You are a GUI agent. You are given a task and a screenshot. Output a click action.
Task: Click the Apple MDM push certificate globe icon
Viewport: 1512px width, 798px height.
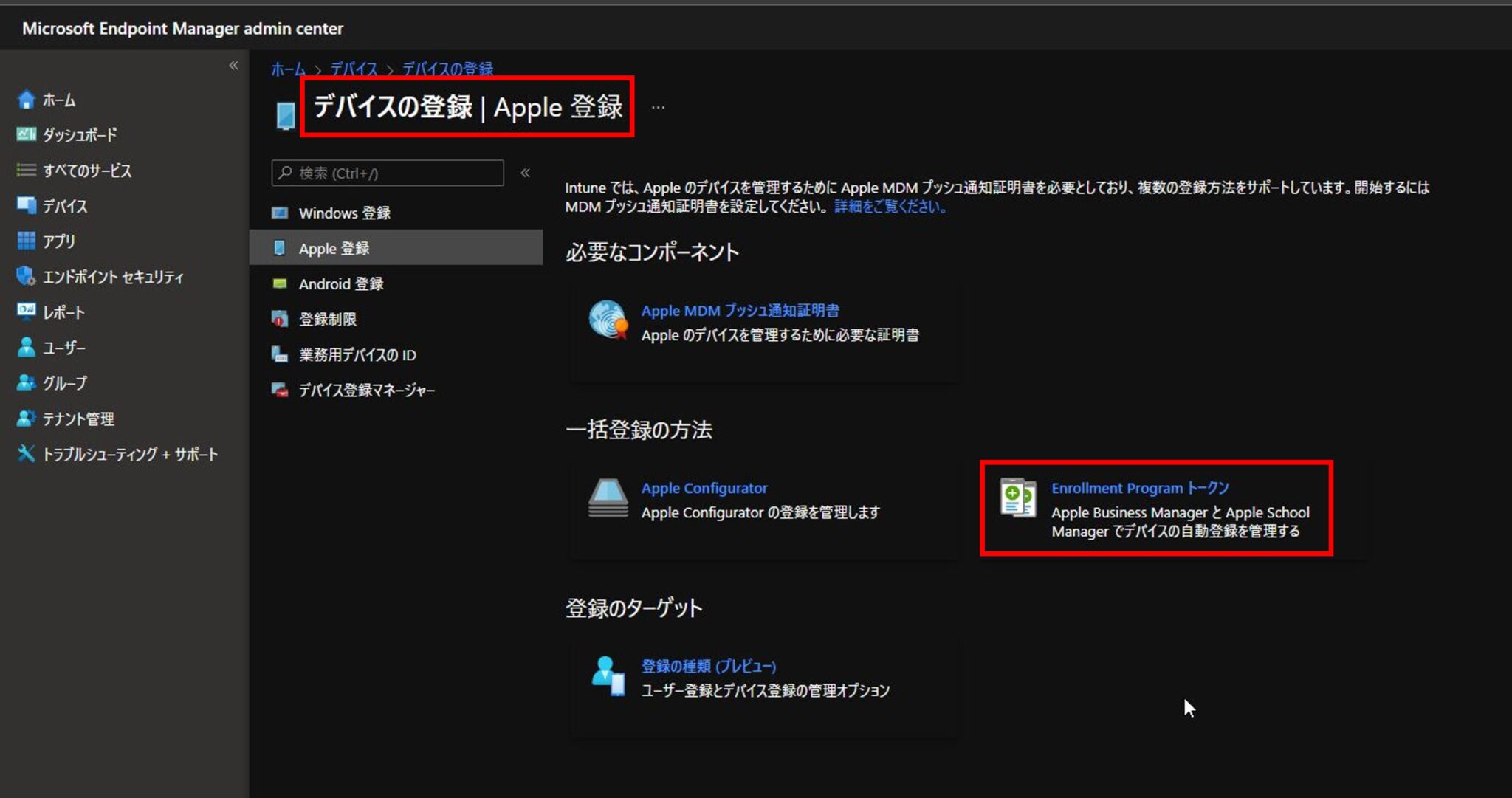tap(608, 320)
